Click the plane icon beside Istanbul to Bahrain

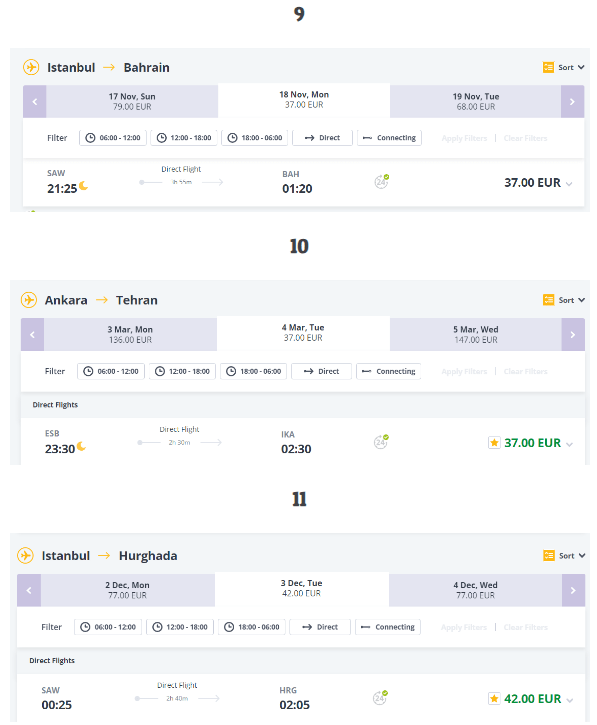(x=31, y=67)
